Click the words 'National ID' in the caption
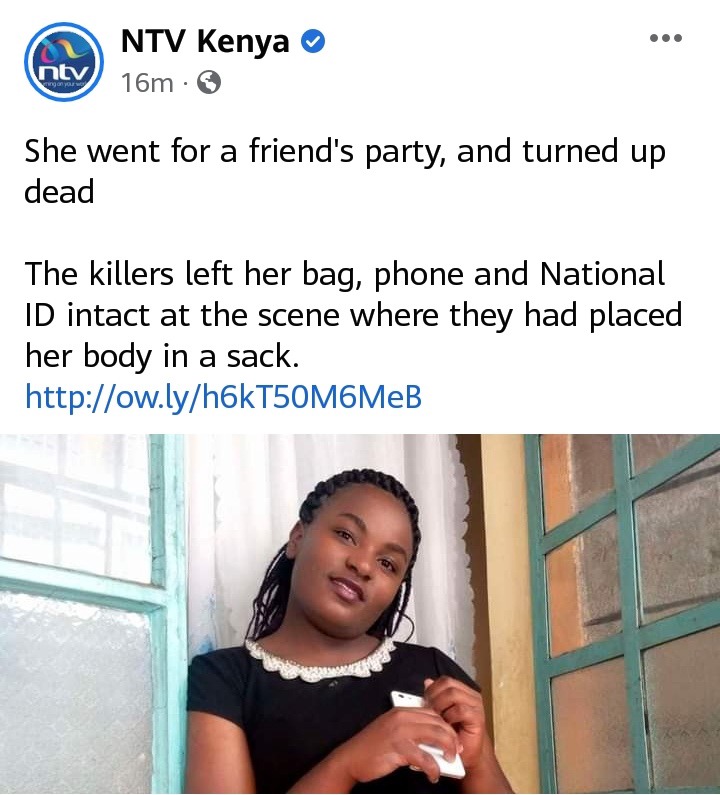 pos(345,295)
